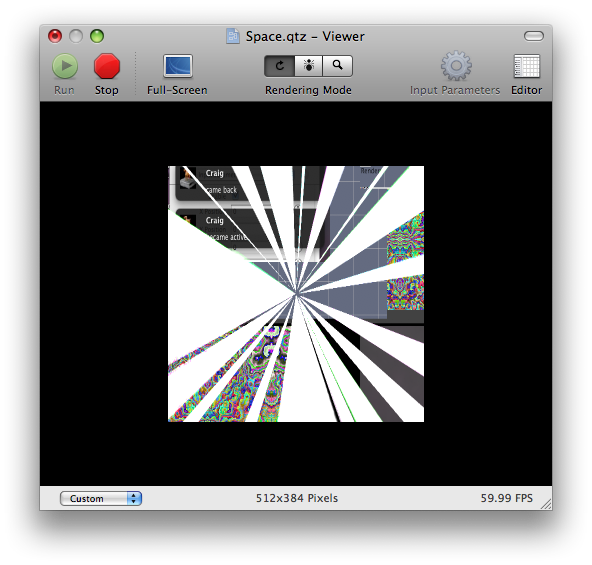Stop the composition with the red octagon
This screenshot has height=565, width=592.
(107, 66)
